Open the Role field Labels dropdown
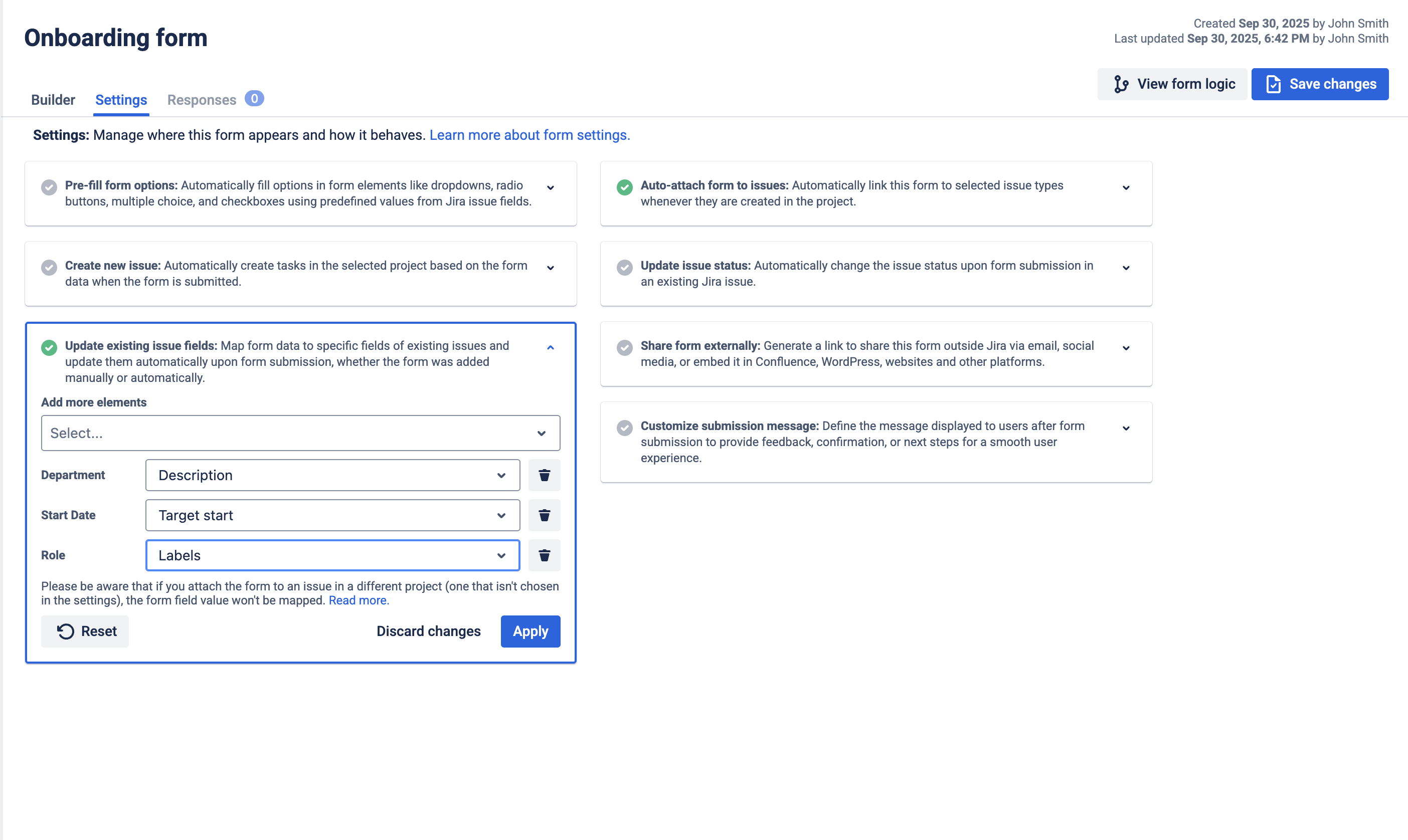This screenshot has height=840, width=1408. pyautogui.click(x=332, y=555)
